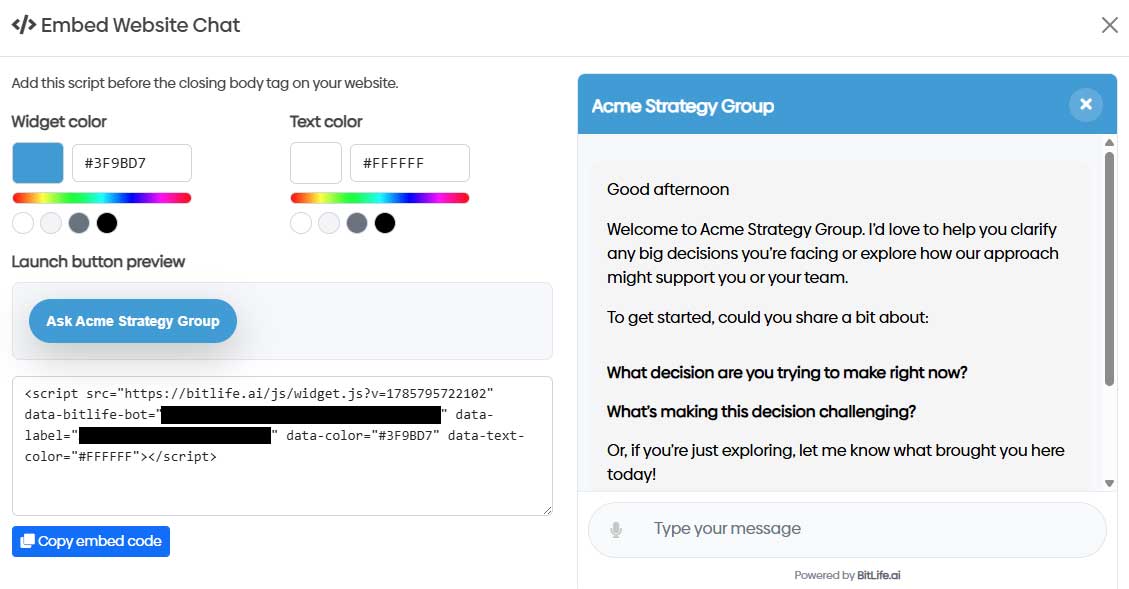Close the Embed Website Chat dialog
This screenshot has width=1129, height=589.
point(1110,25)
